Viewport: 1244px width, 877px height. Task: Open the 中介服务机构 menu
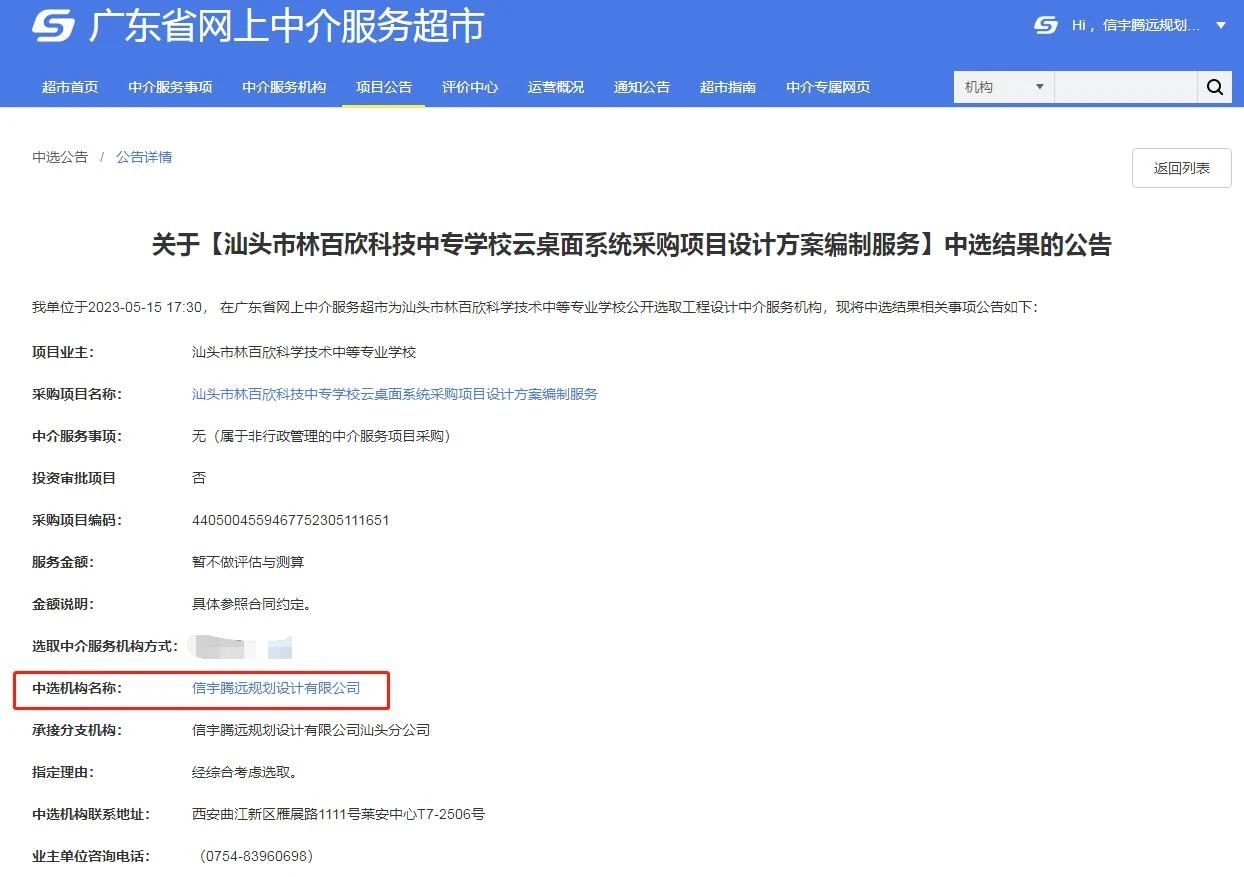coord(283,87)
